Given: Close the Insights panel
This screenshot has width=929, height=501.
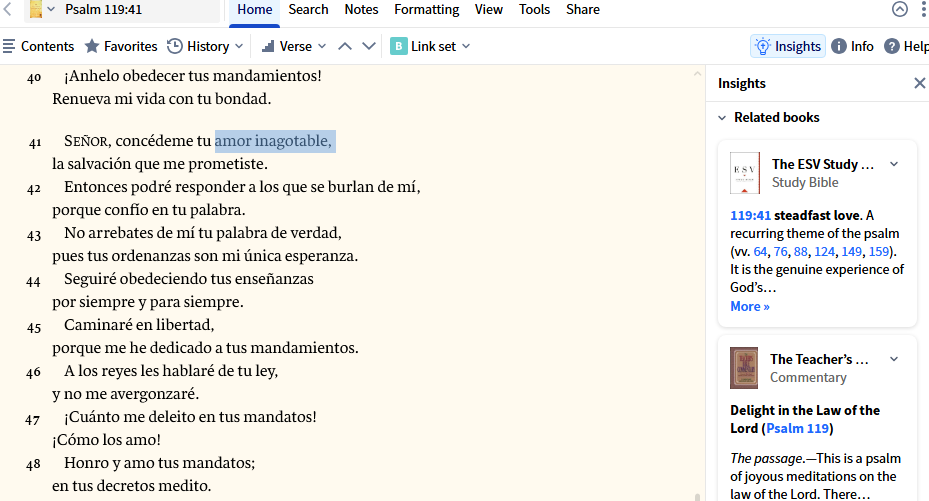Looking at the screenshot, I should click(919, 83).
